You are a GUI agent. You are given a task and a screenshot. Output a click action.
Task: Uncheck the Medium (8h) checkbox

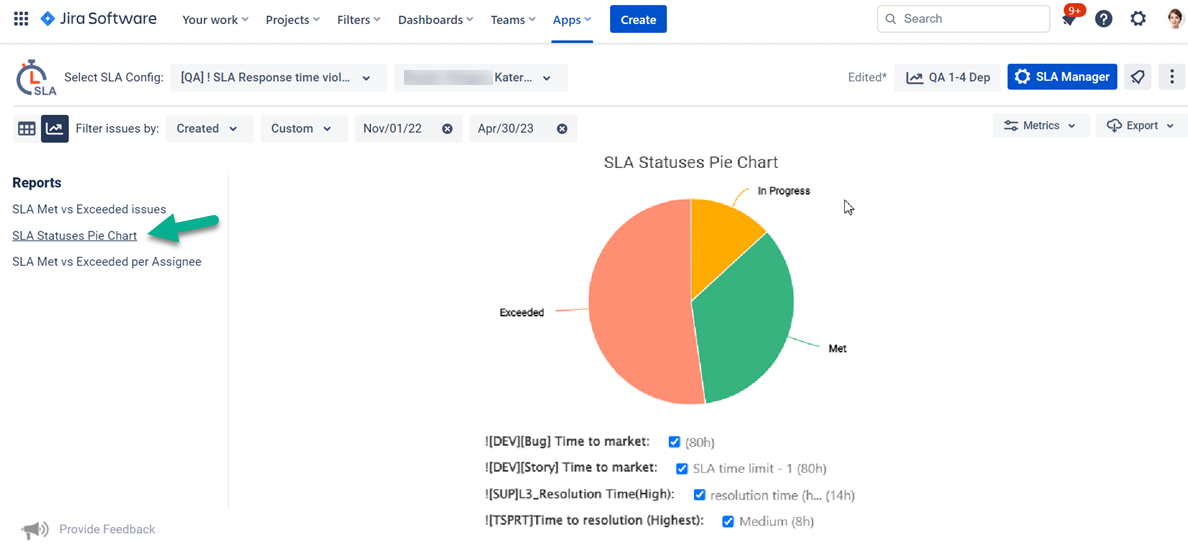(x=728, y=521)
